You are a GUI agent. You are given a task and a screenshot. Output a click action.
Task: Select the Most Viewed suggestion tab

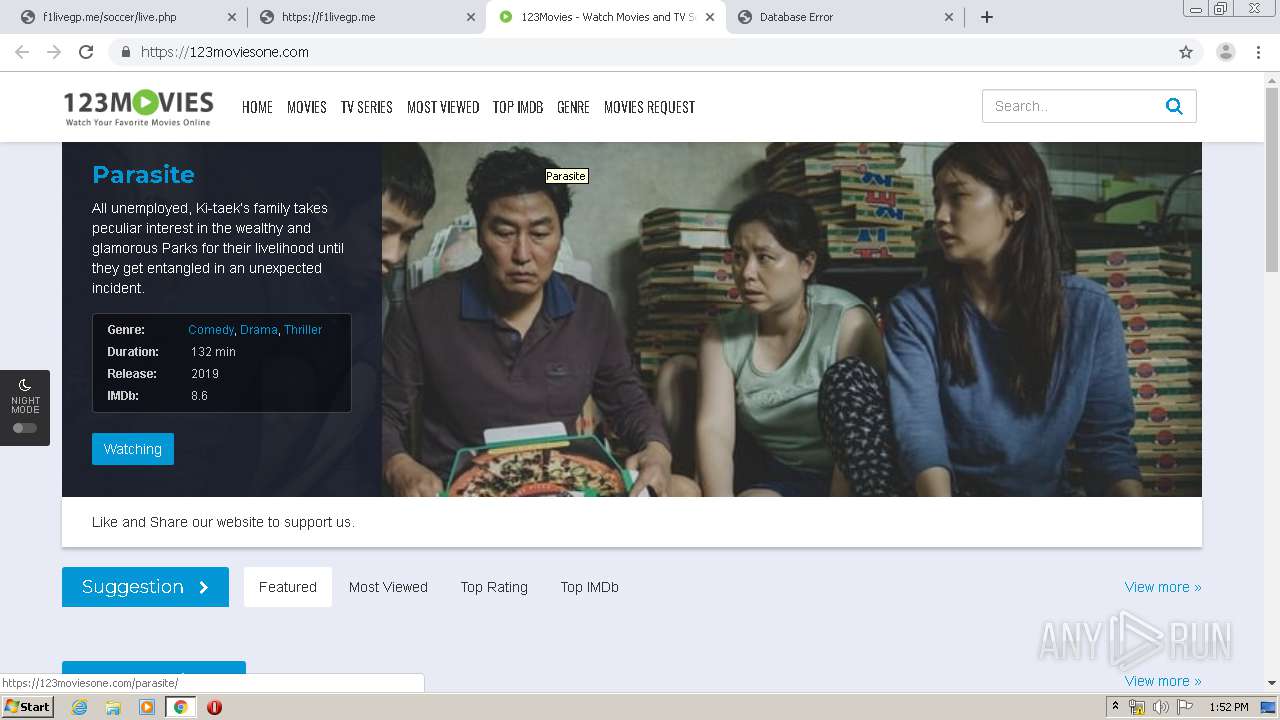pyautogui.click(x=388, y=587)
